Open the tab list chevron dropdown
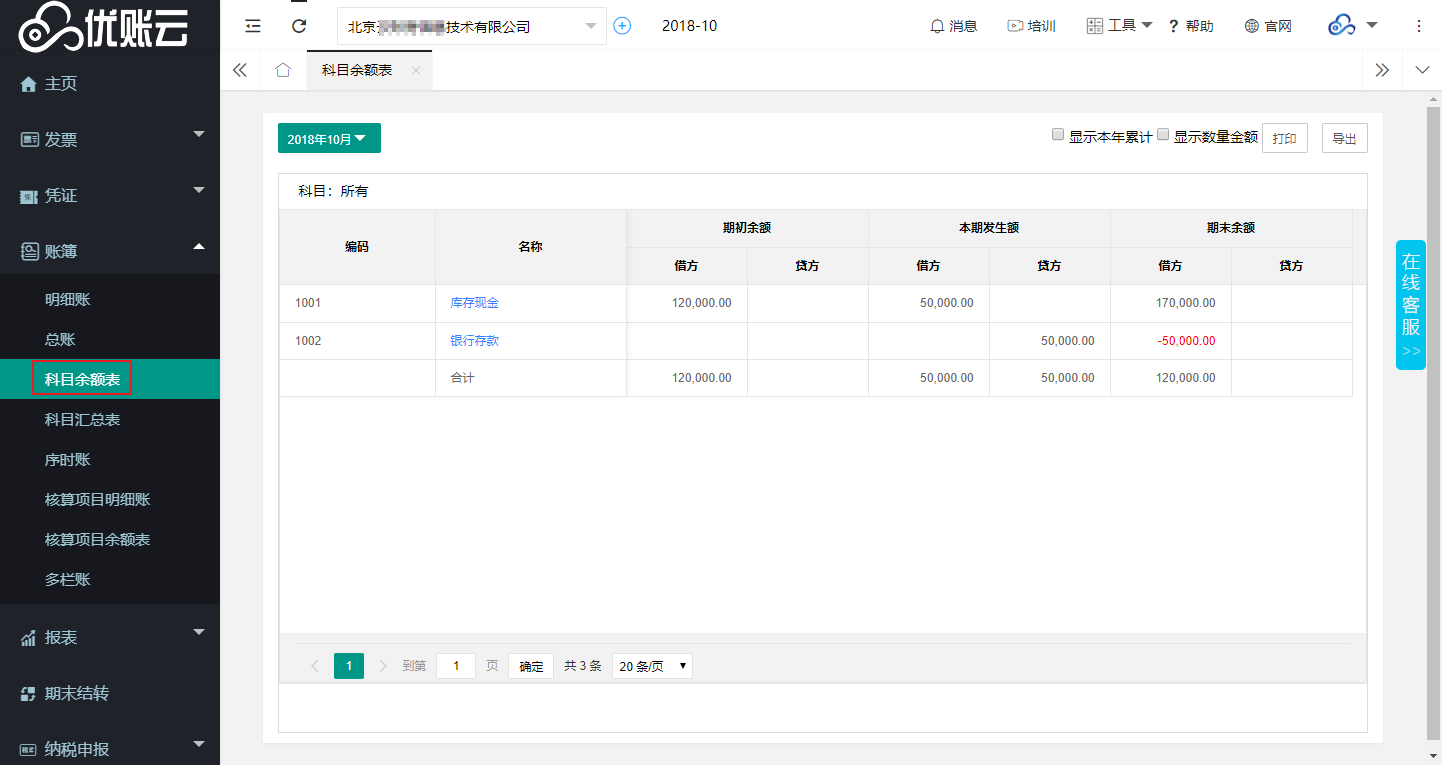The width and height of the screenshot is (1442, 765). coord(1423,70)
